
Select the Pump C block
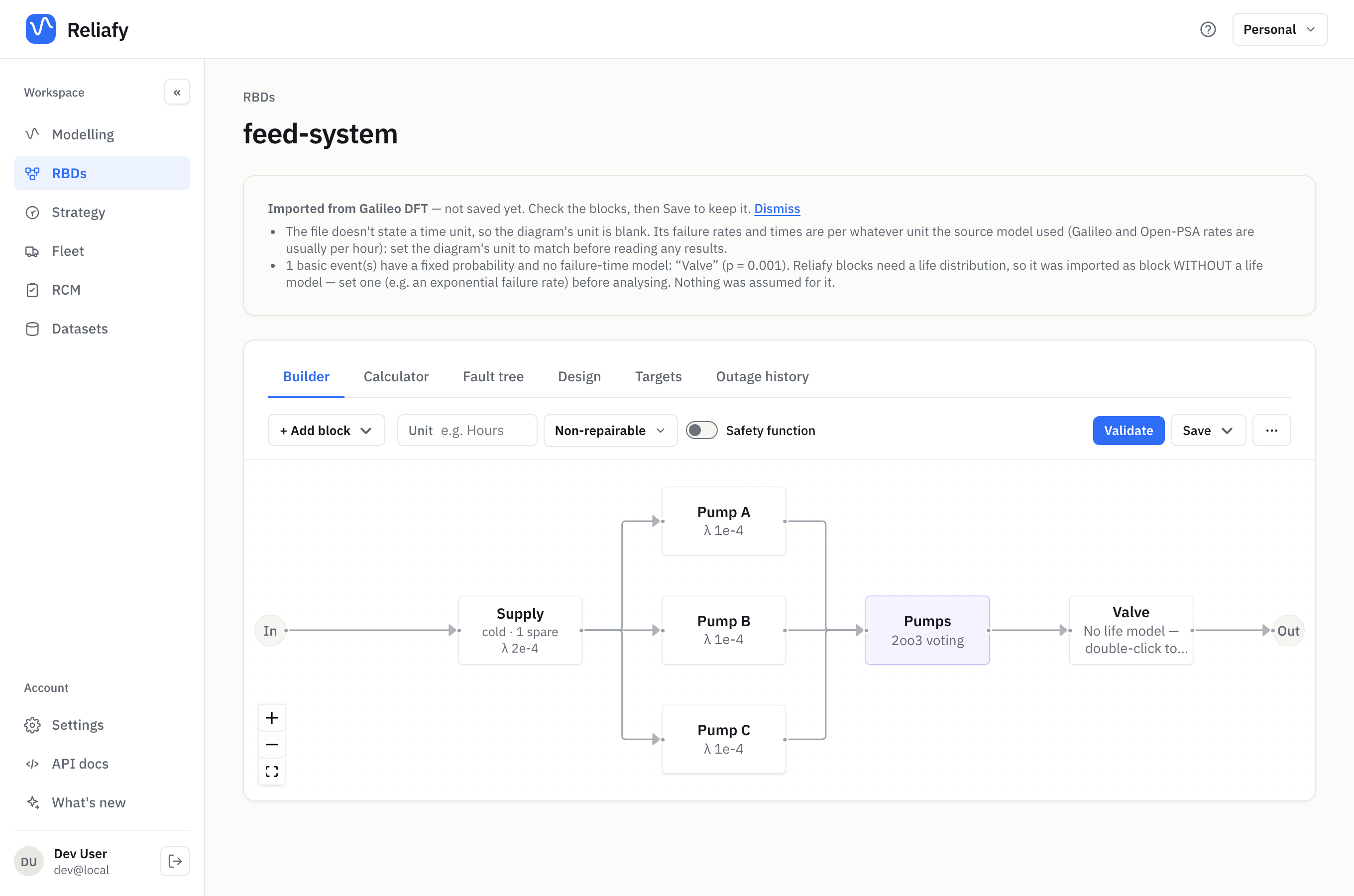[723, 739]
